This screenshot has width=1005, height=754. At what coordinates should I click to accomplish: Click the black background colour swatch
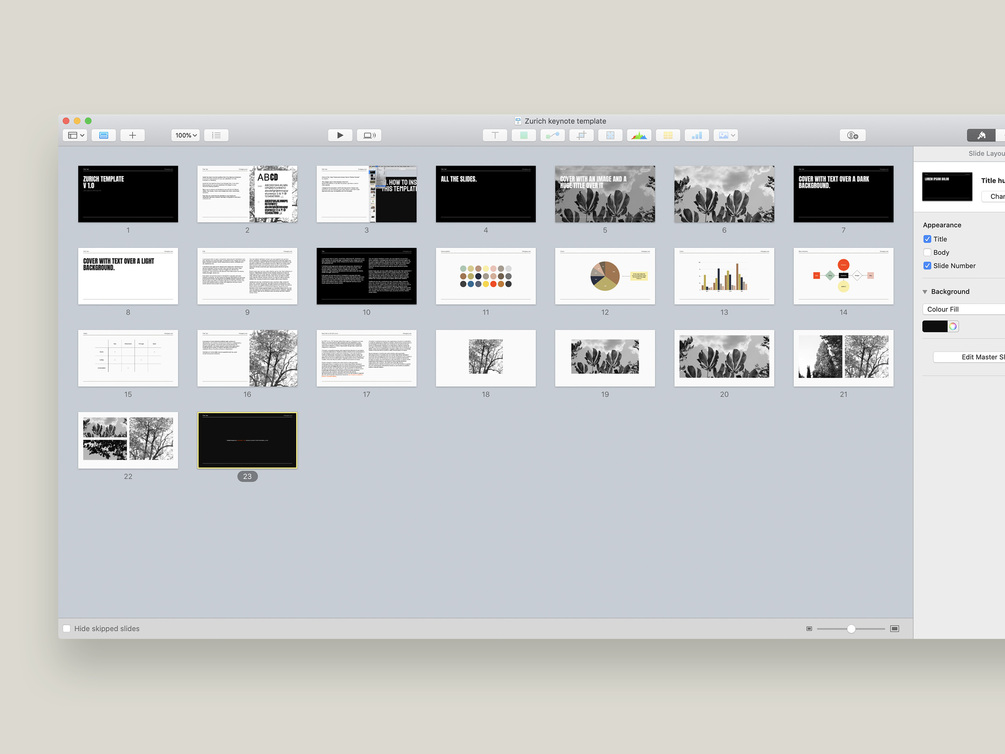click(934, 326)
